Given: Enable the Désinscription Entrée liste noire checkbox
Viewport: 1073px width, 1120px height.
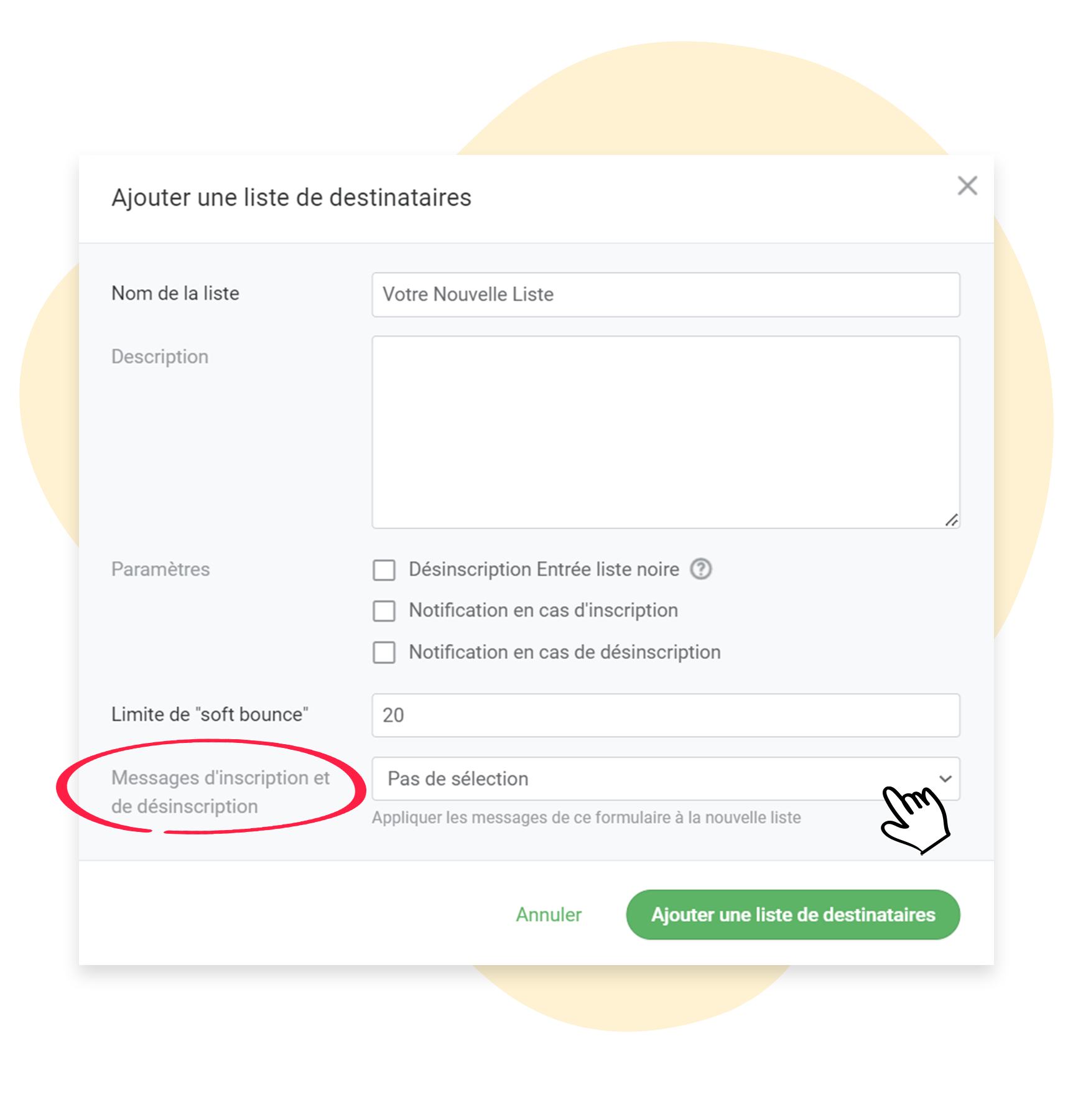Looking at the screenshot, I should point(384,569).
